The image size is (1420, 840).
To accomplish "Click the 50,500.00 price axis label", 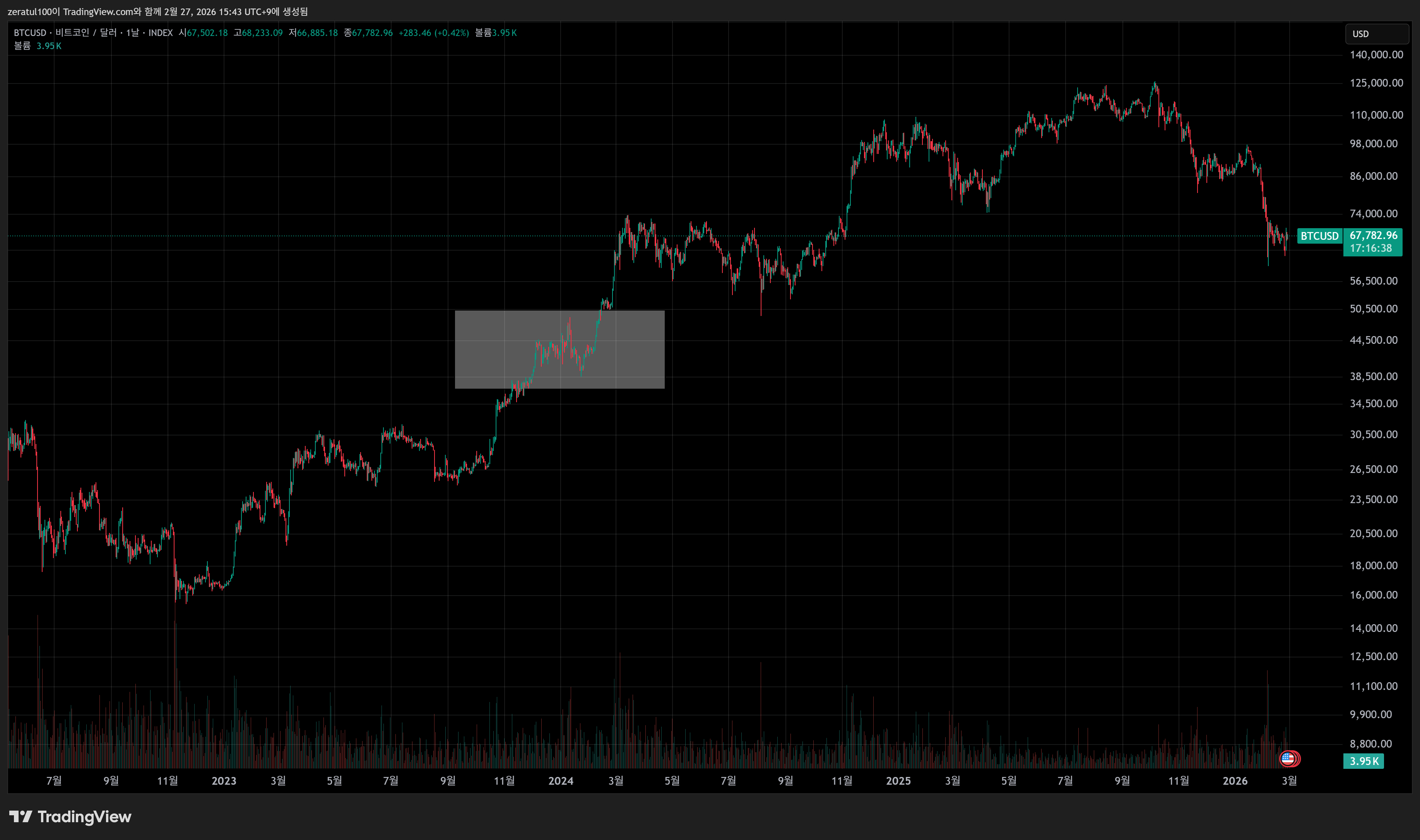I will [x=1374, y=309].
